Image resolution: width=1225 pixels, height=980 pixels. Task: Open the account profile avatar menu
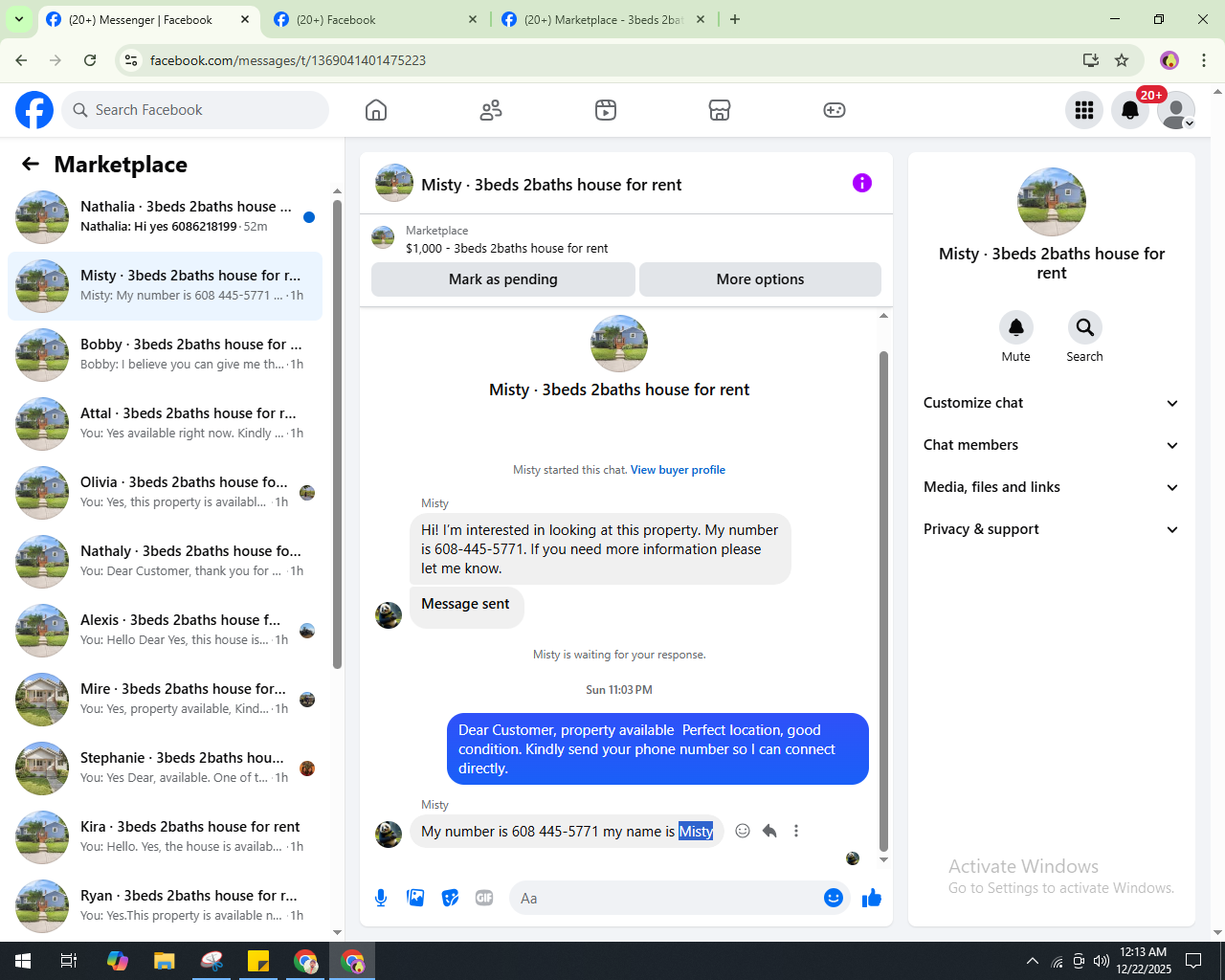pos(1176,110)
